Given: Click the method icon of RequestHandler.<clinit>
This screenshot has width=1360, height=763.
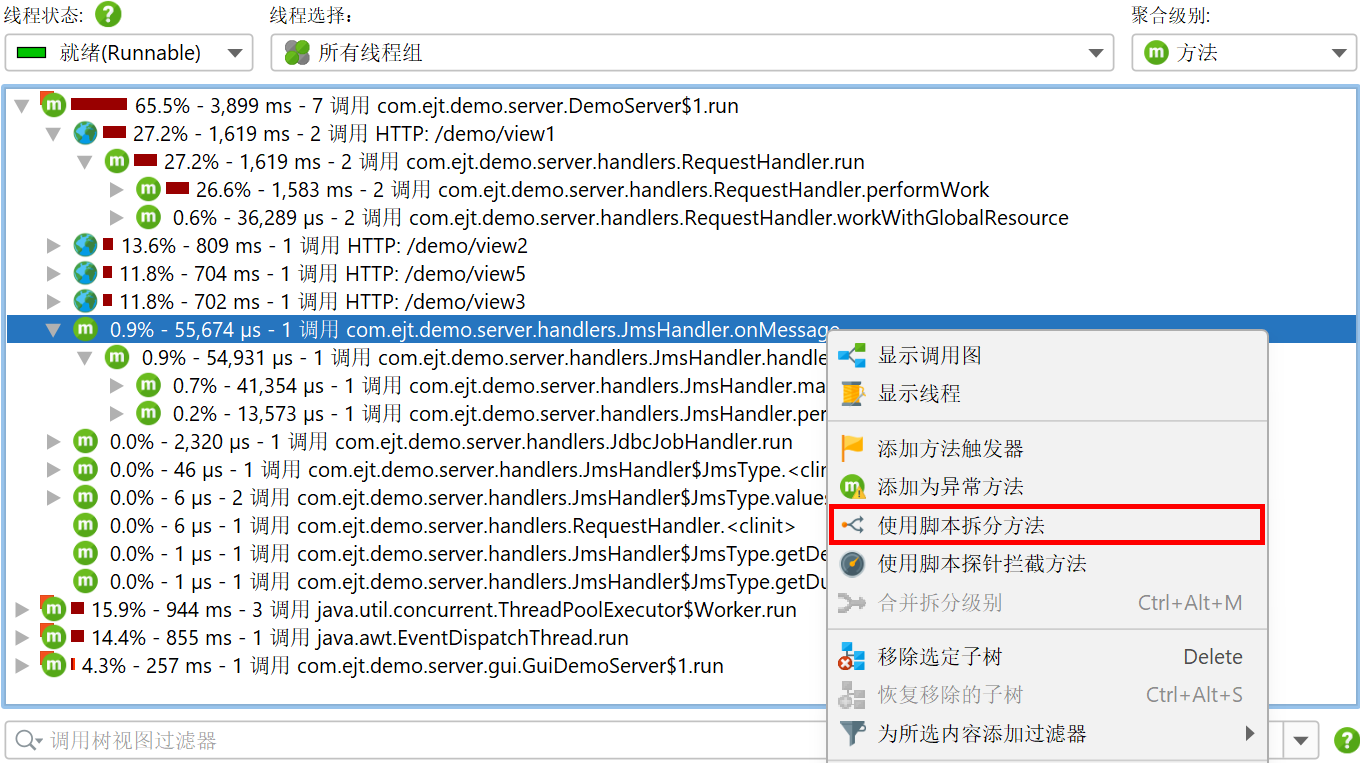Looking at the screenshot, I should coord(85,525).
